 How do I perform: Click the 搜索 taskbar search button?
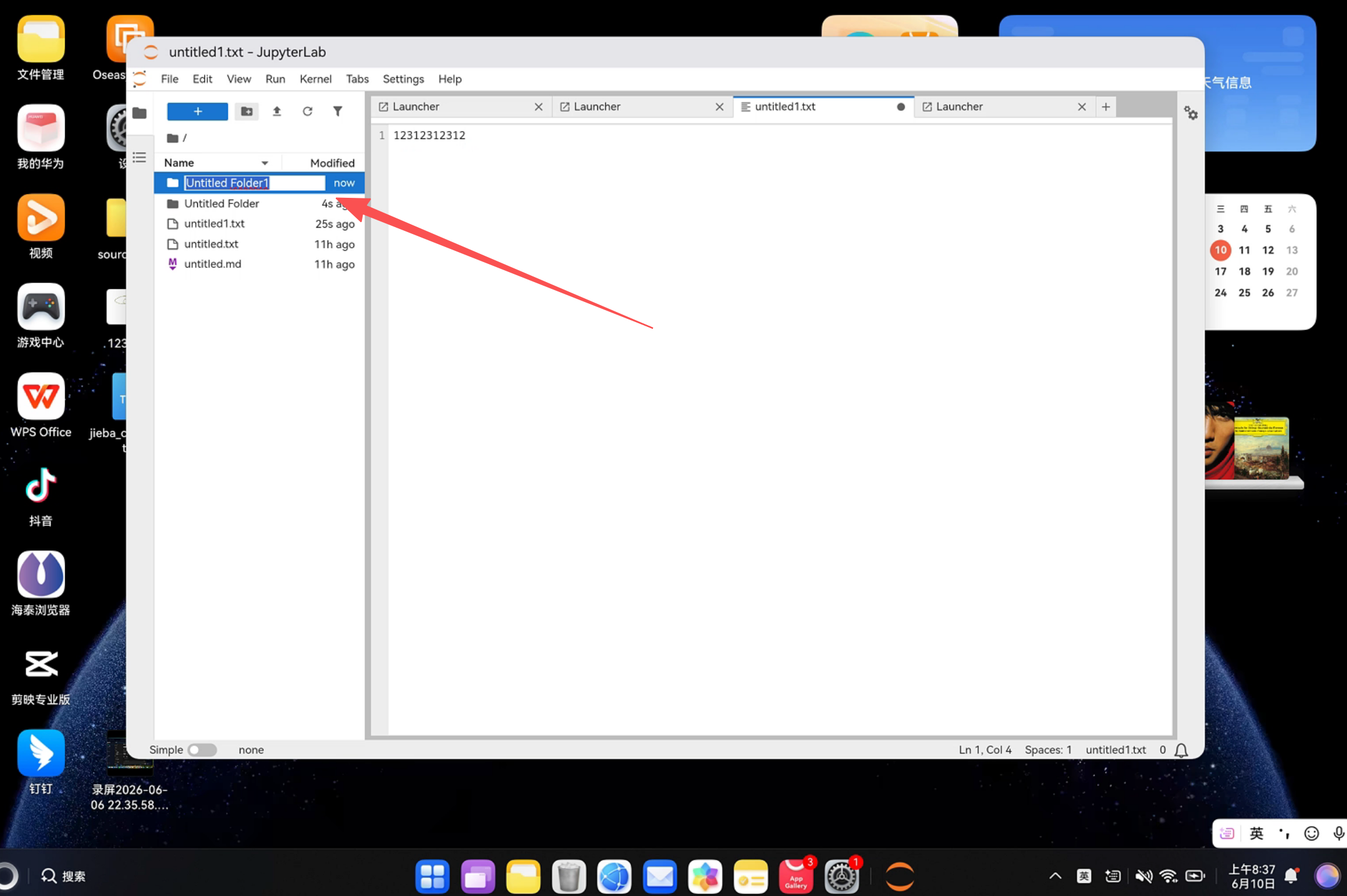point(64,876)
